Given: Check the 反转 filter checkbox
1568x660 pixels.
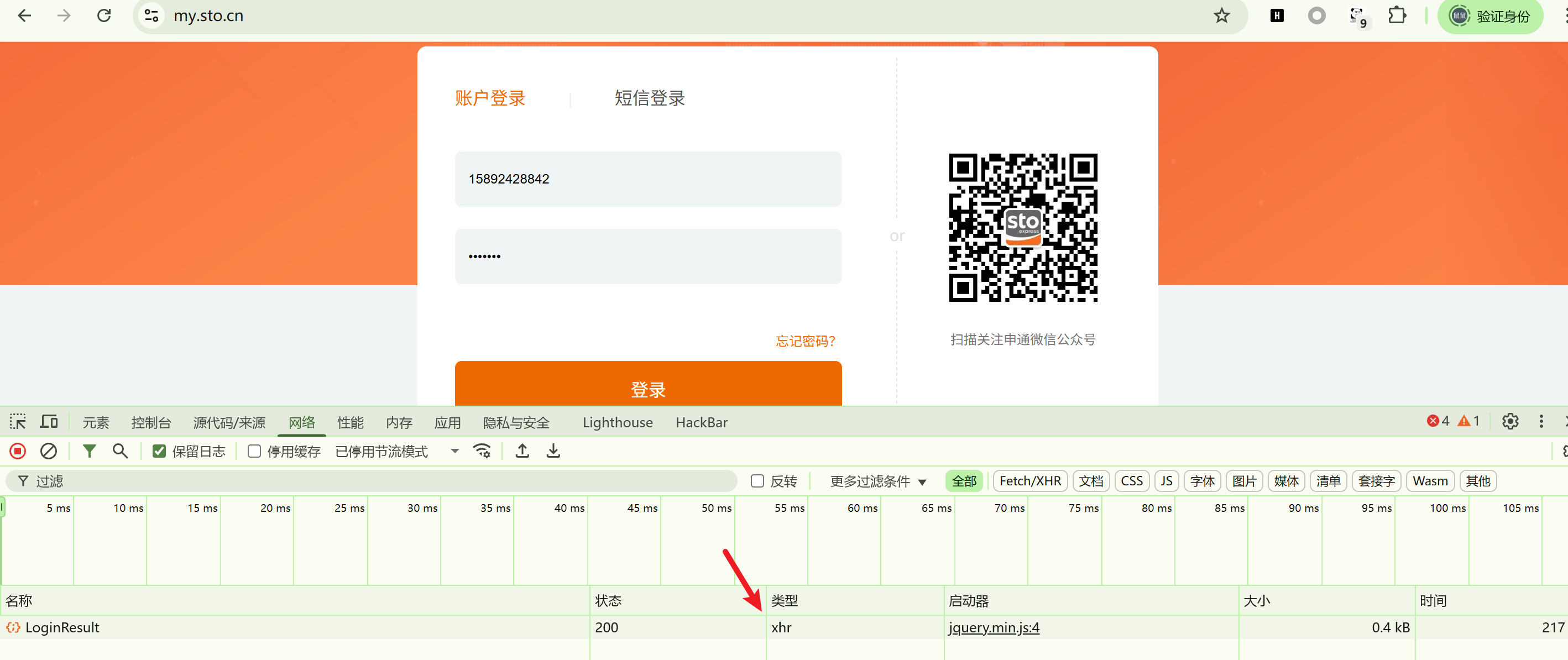Looking at the screenshot, I should [x=757, y=481].
